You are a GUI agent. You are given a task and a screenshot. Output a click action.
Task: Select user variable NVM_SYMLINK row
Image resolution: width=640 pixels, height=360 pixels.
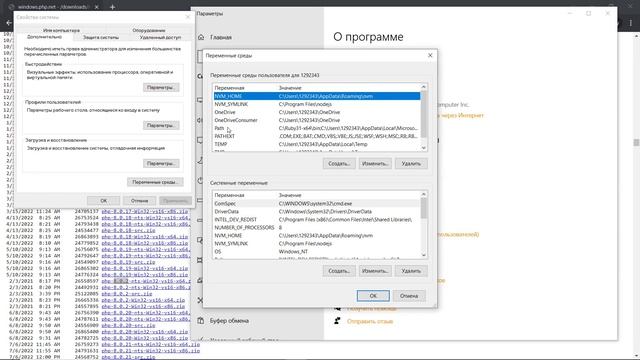tap(317, 104)
